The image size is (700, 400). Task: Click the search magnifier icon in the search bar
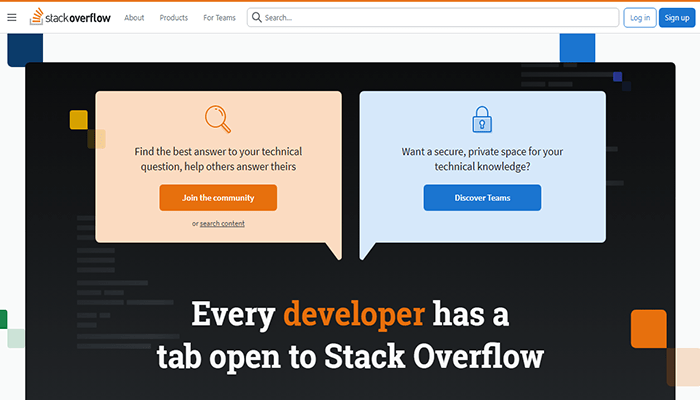[257, 17]
